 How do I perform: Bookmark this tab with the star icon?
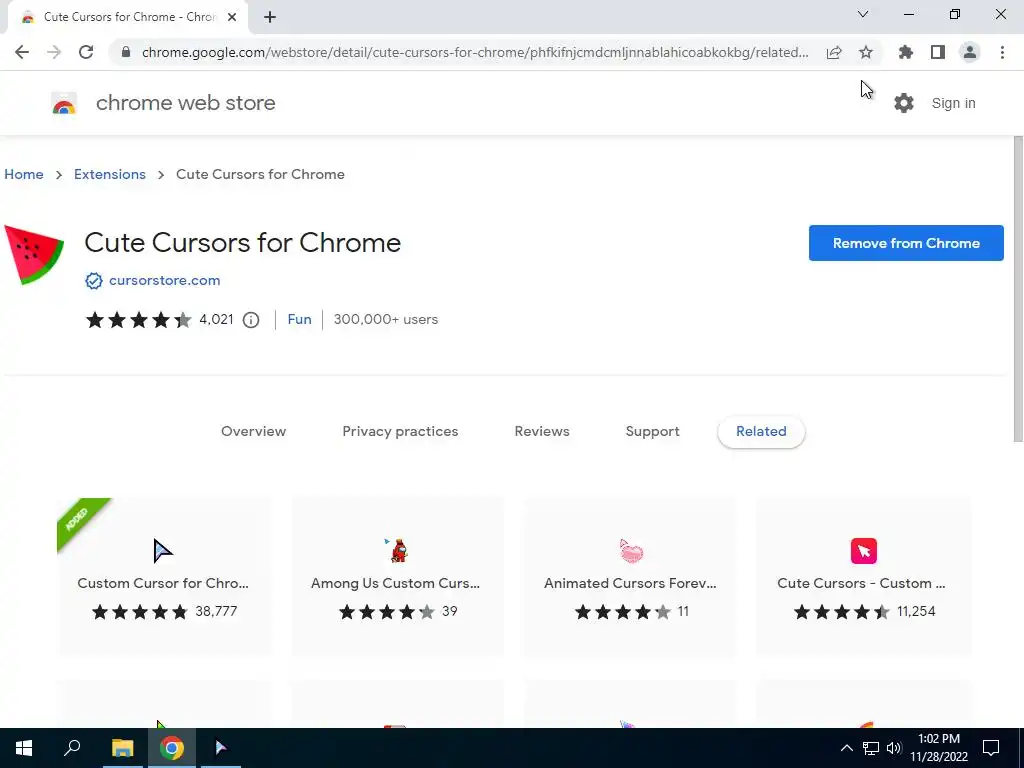coord(866,52)
